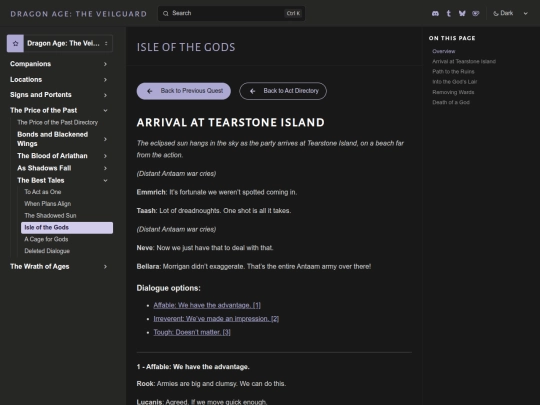Jump to Death of a God anchor

tap(451, 102)
